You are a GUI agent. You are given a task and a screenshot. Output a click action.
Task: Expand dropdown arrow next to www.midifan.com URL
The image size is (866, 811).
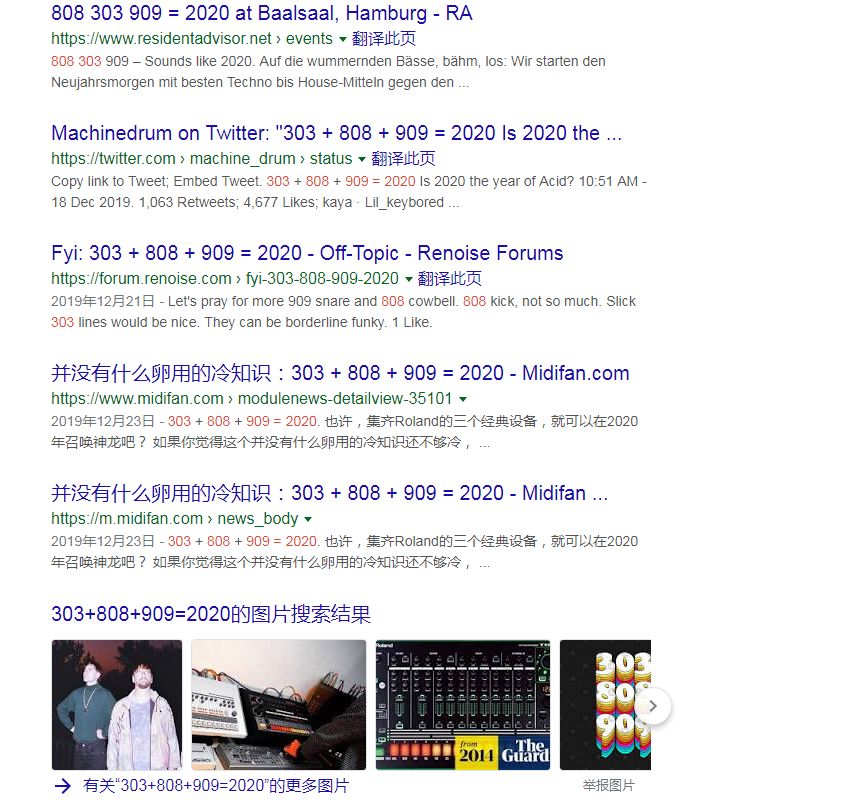[463, 399]
